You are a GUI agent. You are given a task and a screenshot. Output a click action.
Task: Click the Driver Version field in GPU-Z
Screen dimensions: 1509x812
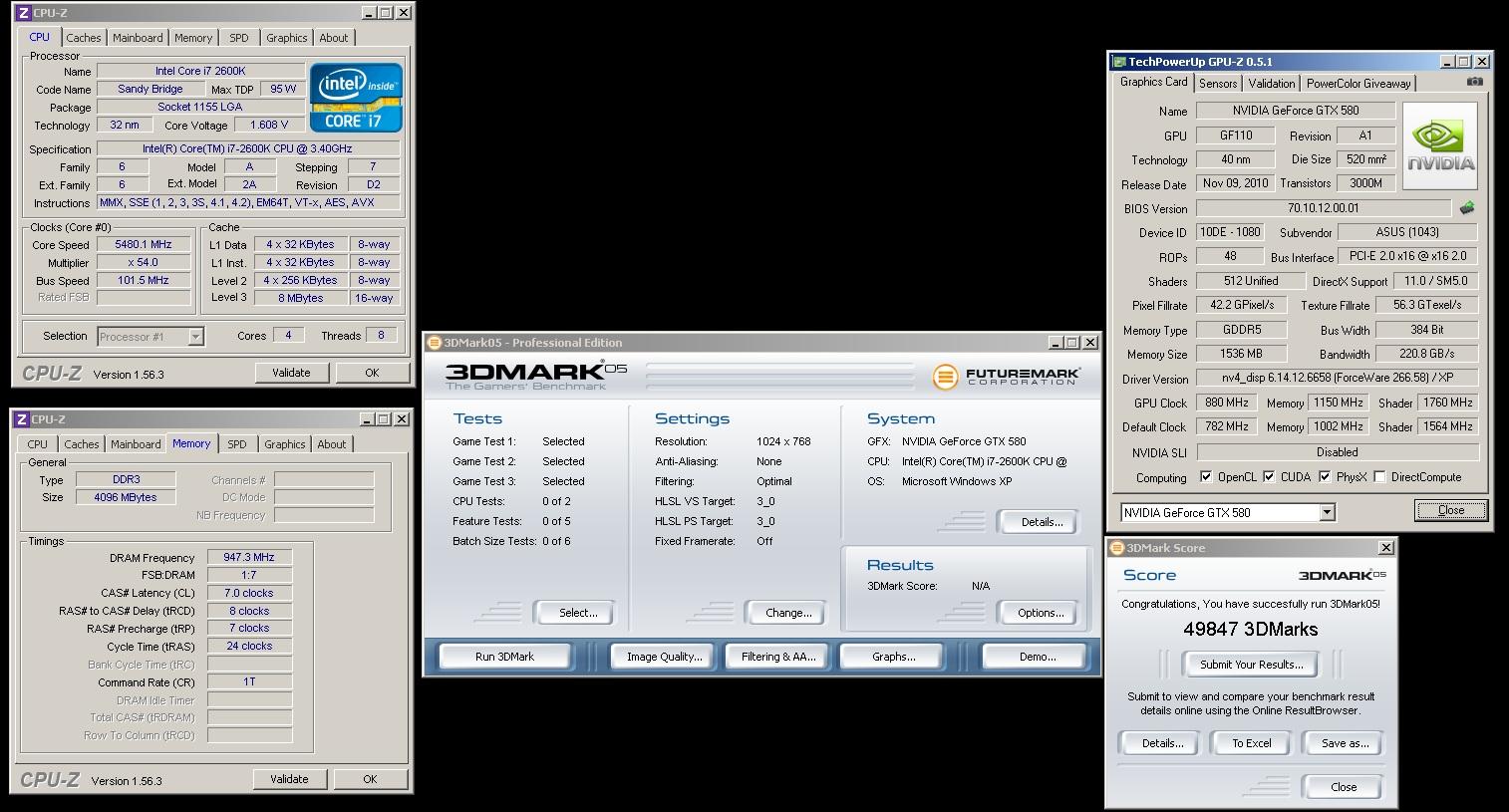(x=1337, y=379)
